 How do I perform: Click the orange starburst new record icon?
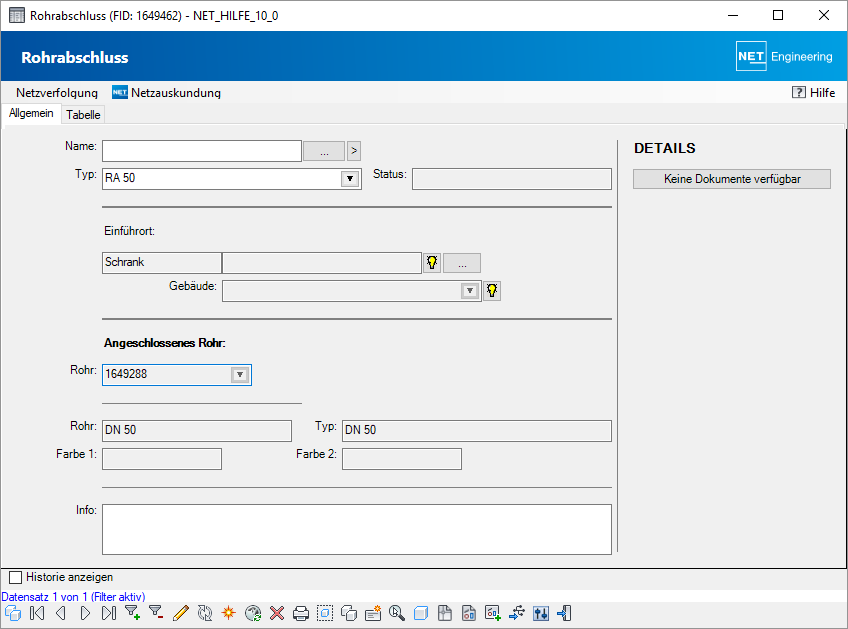point(229,613)
